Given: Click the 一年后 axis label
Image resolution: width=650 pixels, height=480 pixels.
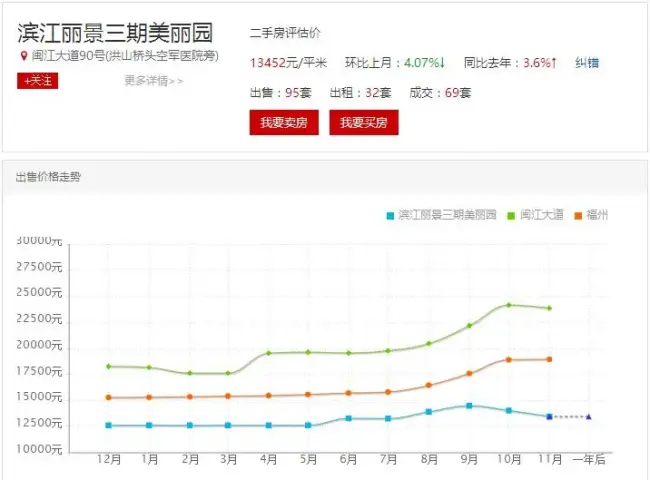Looking at the screenshot, I should tap(589, 459).
